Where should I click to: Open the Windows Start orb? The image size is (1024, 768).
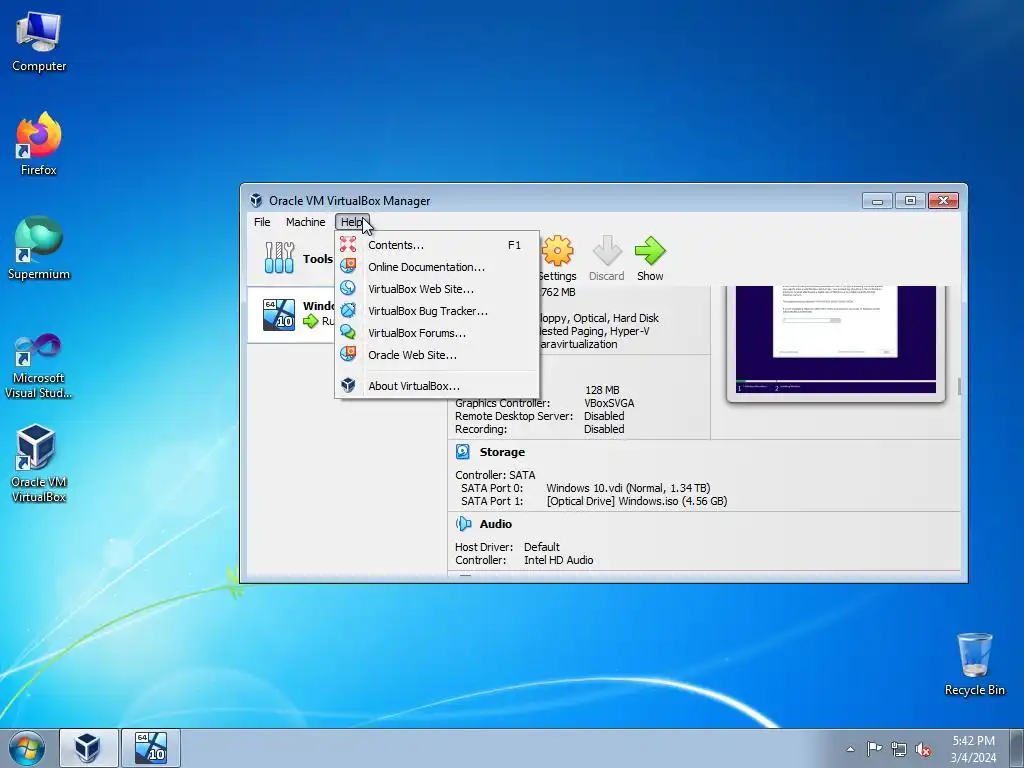pyautogui.click(x=27, y=748)
